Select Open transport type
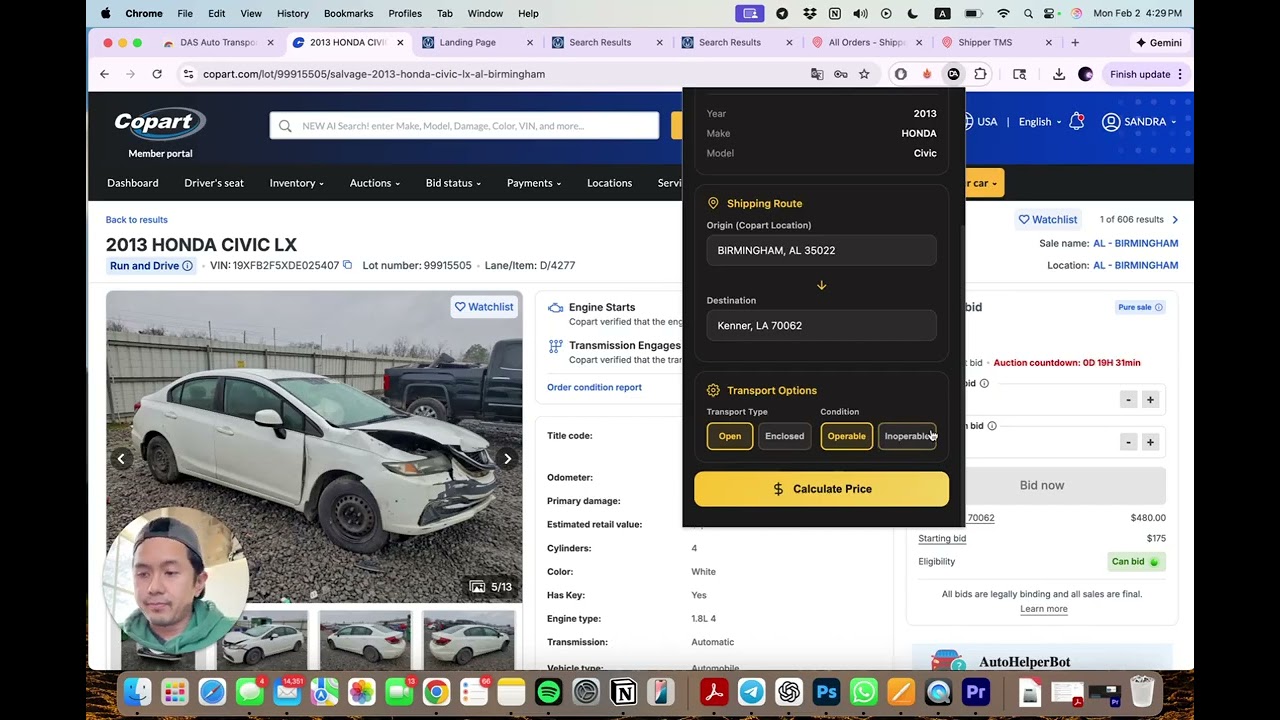Viewport: 1280px width, 720px height. (x=730, y=436)
